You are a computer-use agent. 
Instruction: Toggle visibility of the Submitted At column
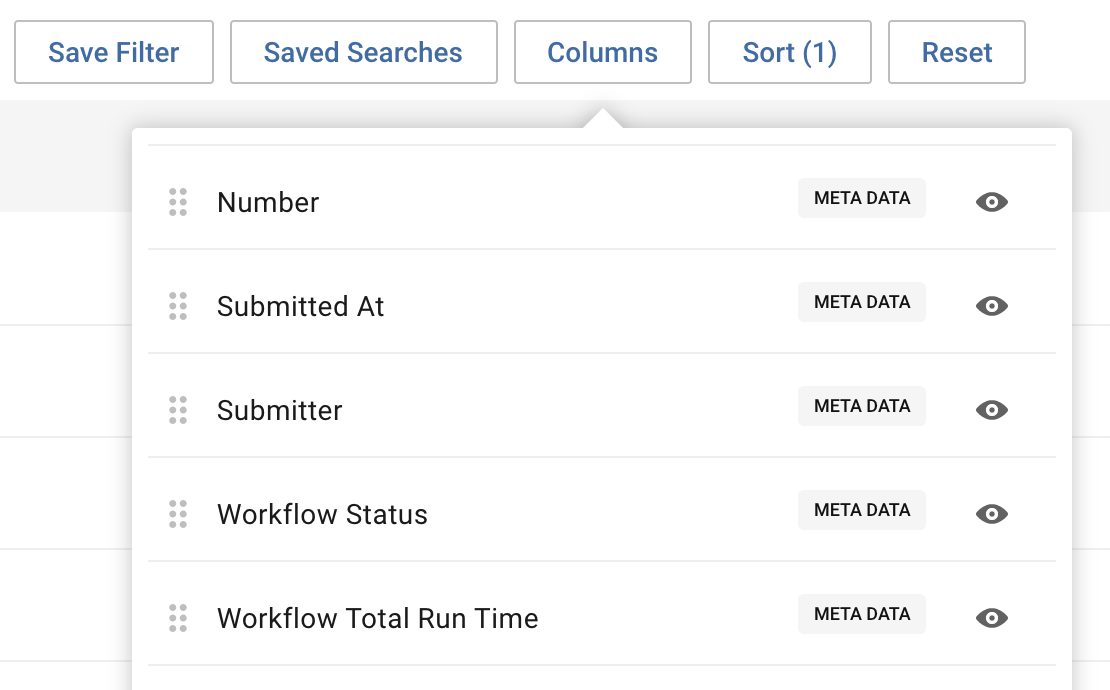coord(991,306)
